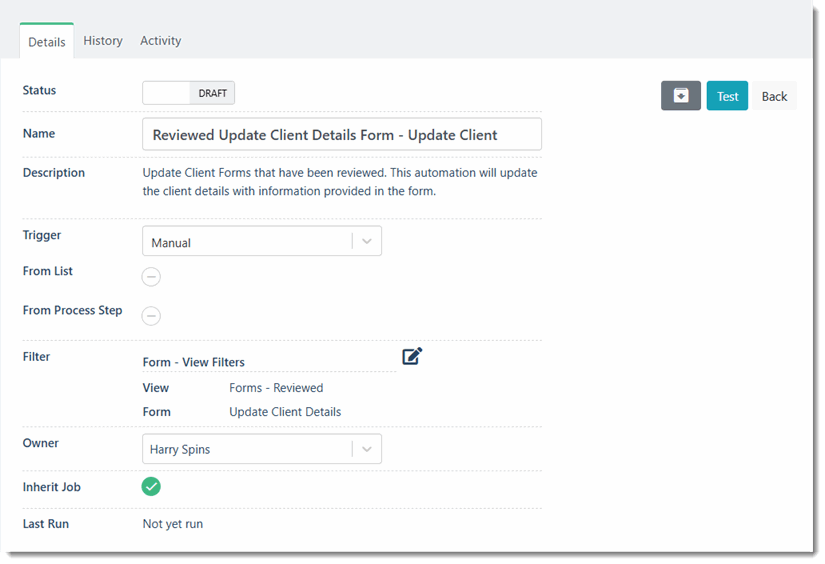
Task: Toggle the Status DRAFT switch
Action: (188, 93)
